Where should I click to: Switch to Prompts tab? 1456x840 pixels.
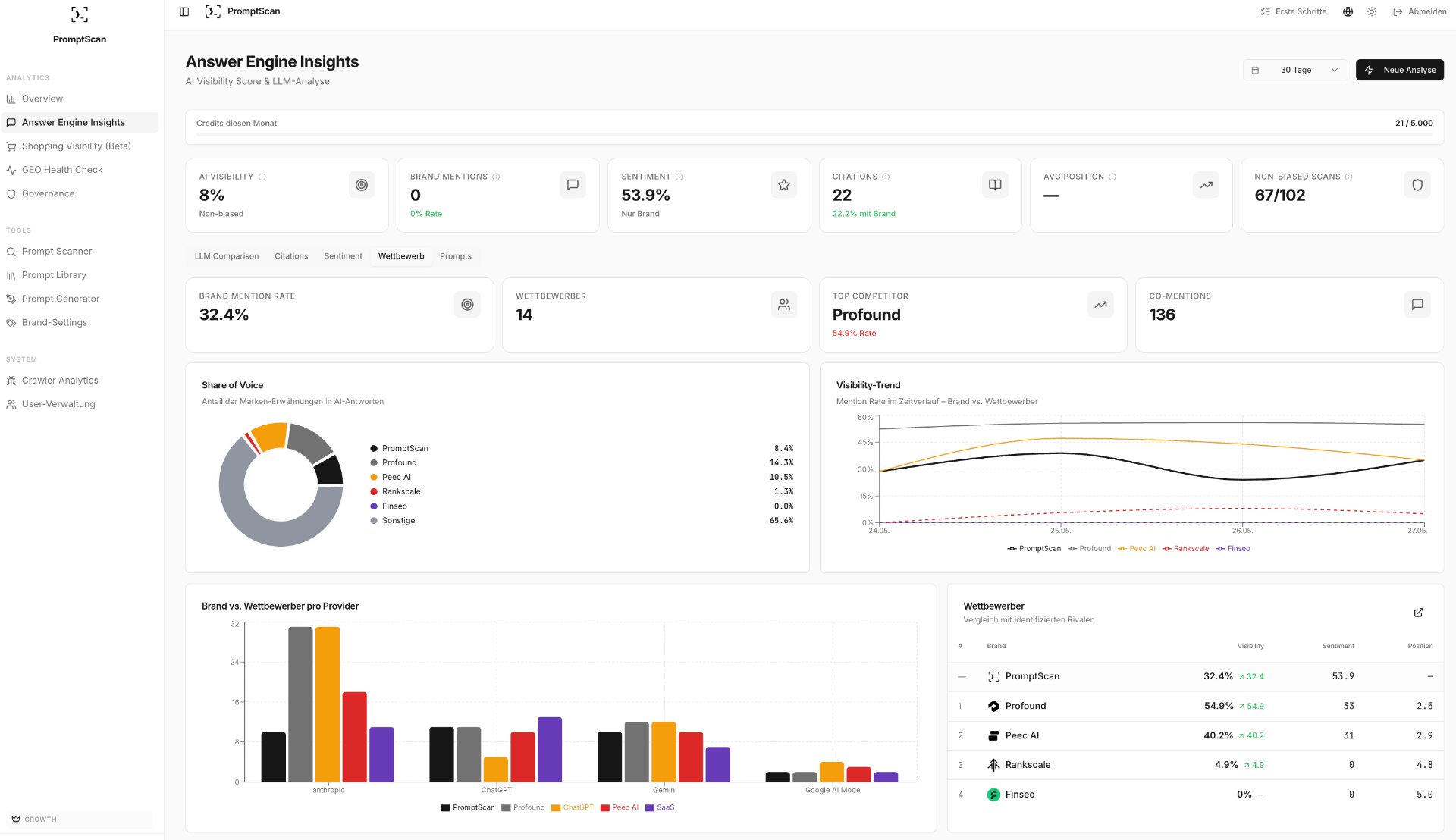[456, 256]
